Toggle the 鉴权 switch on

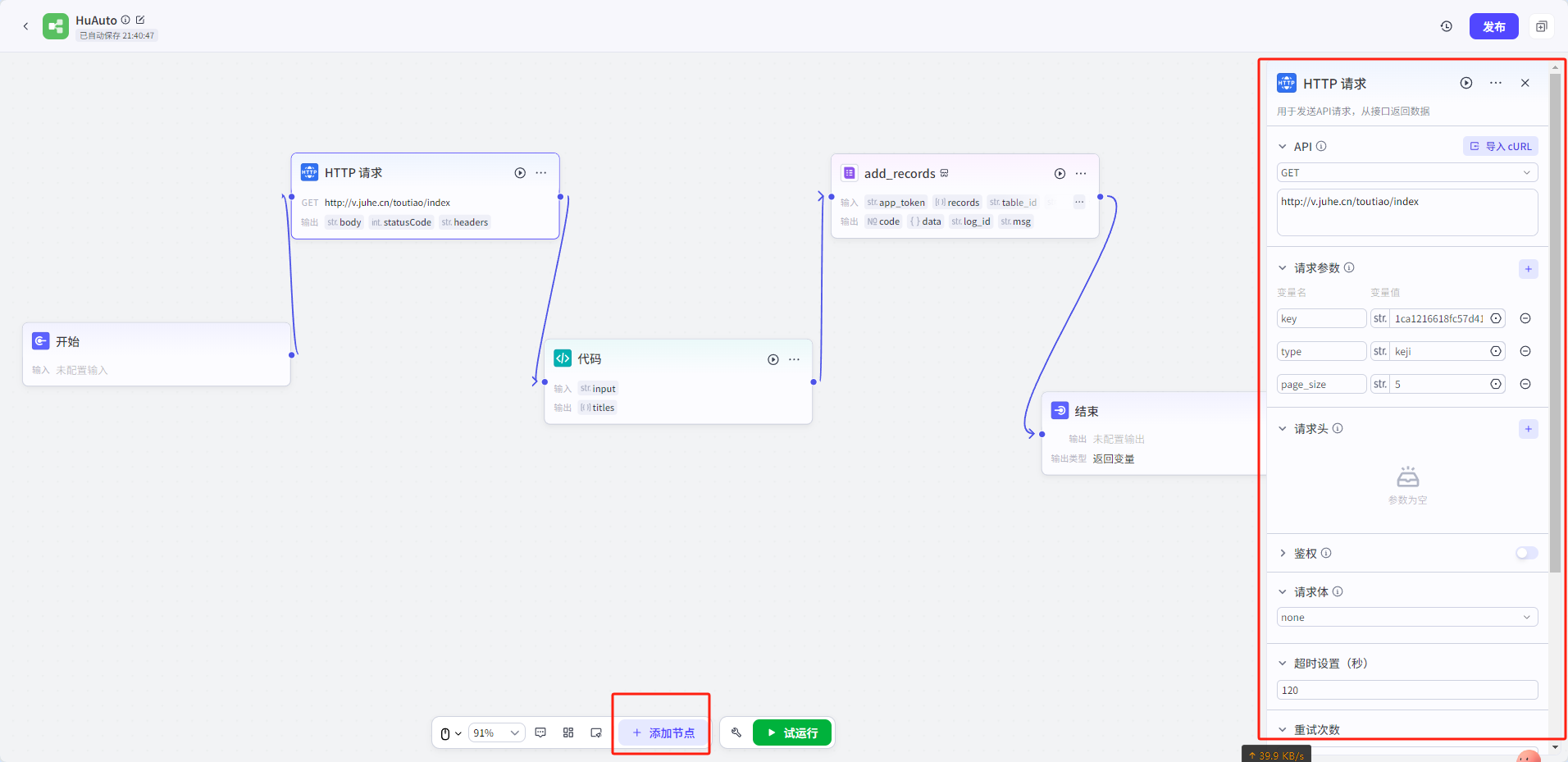pyautogui.click(x=1526, y=553)
